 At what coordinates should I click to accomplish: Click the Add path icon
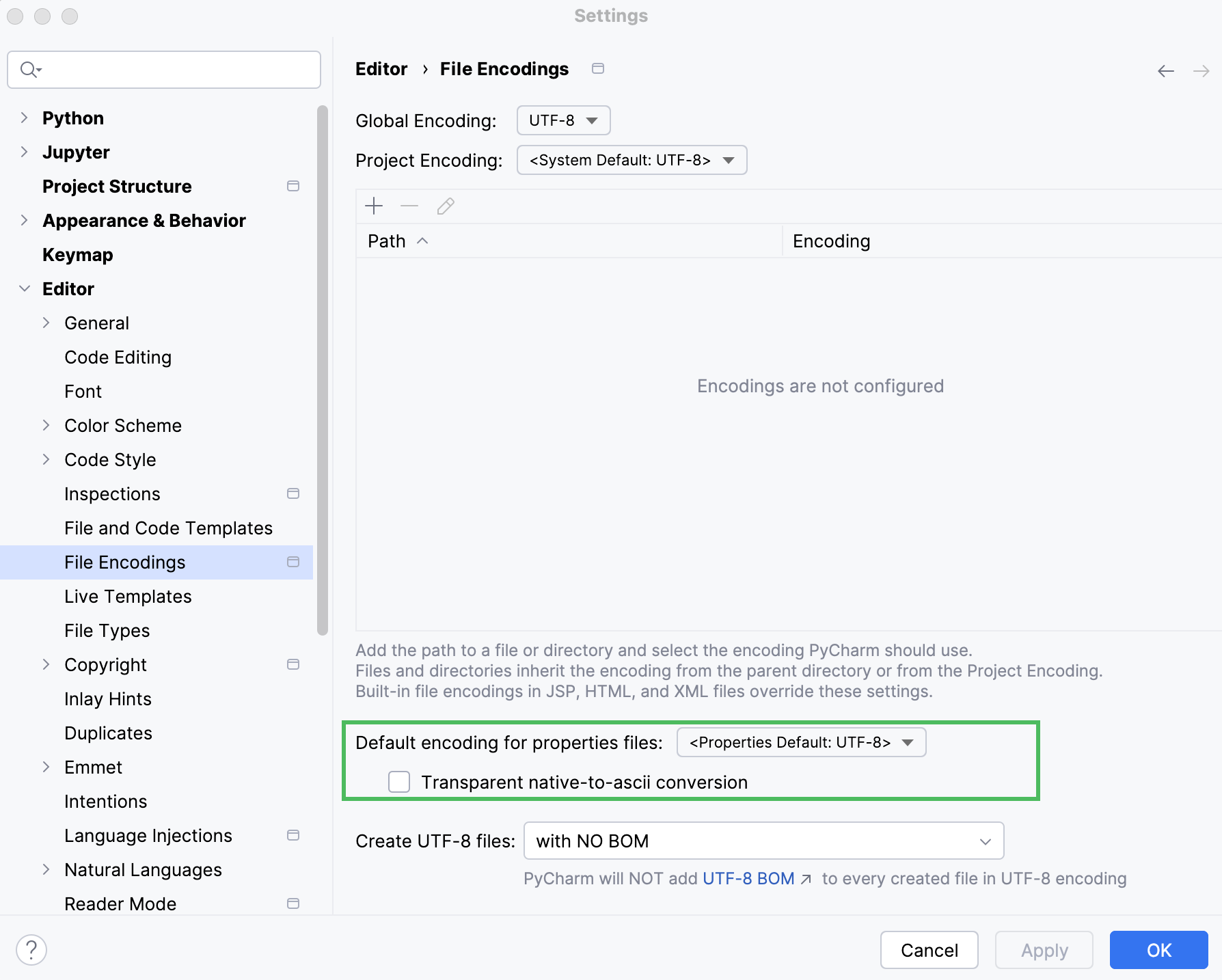point(374,206)
